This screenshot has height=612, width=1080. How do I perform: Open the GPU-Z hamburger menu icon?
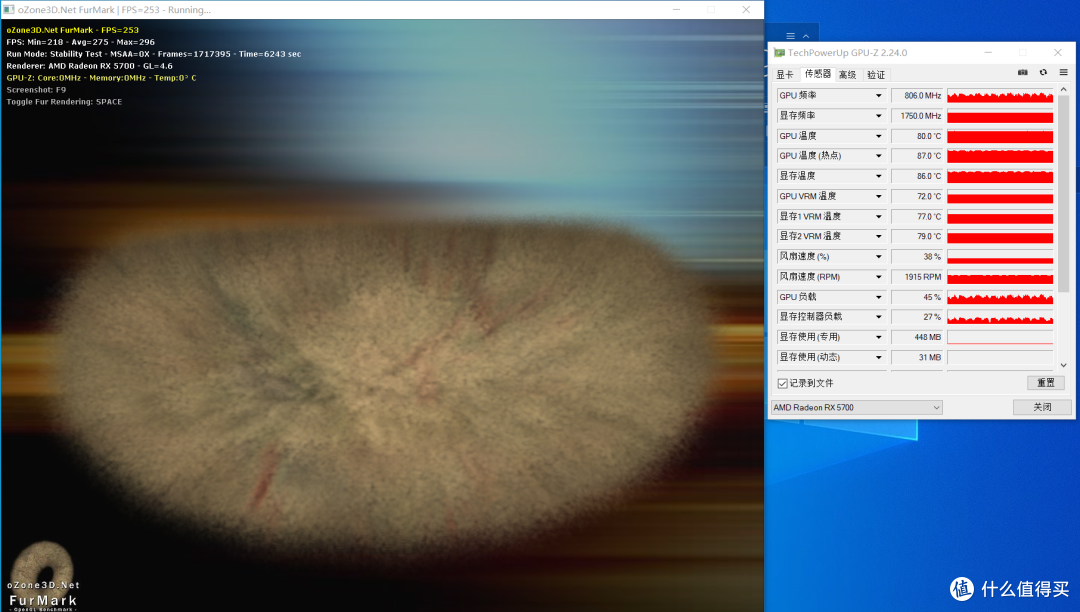click(x=1063, y=72)
